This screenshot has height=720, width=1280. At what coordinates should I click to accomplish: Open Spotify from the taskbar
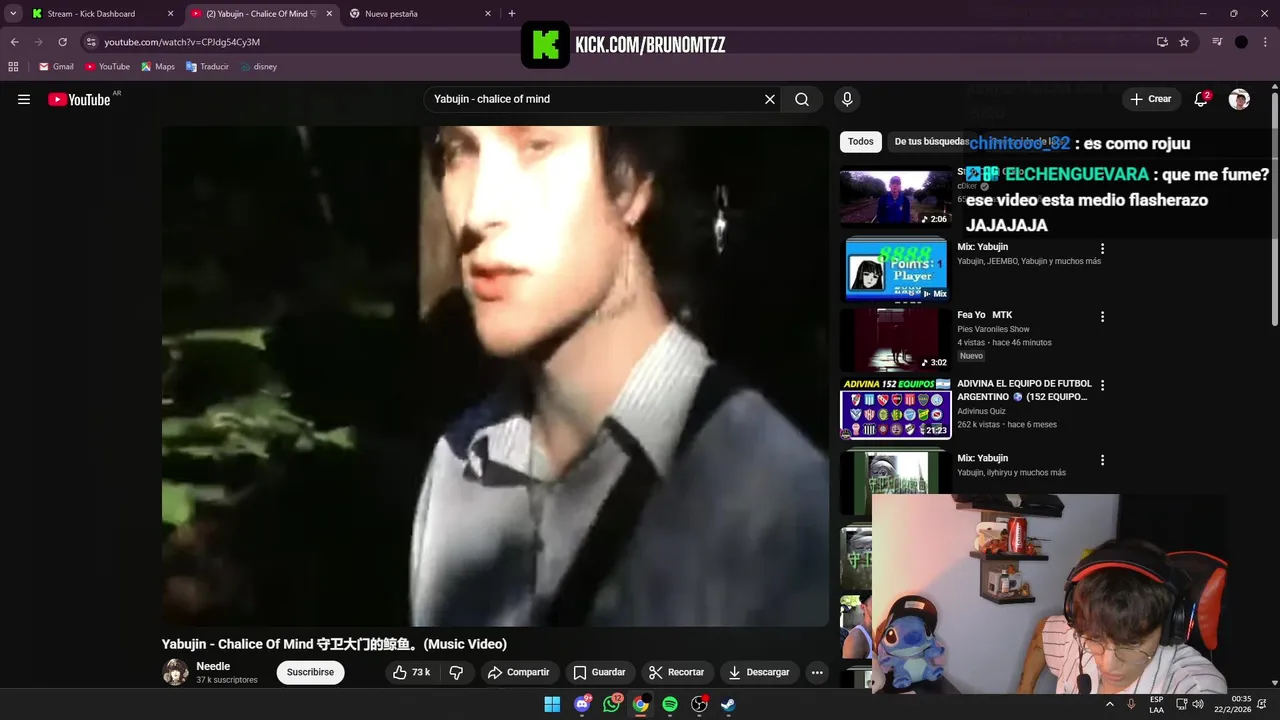670,704
